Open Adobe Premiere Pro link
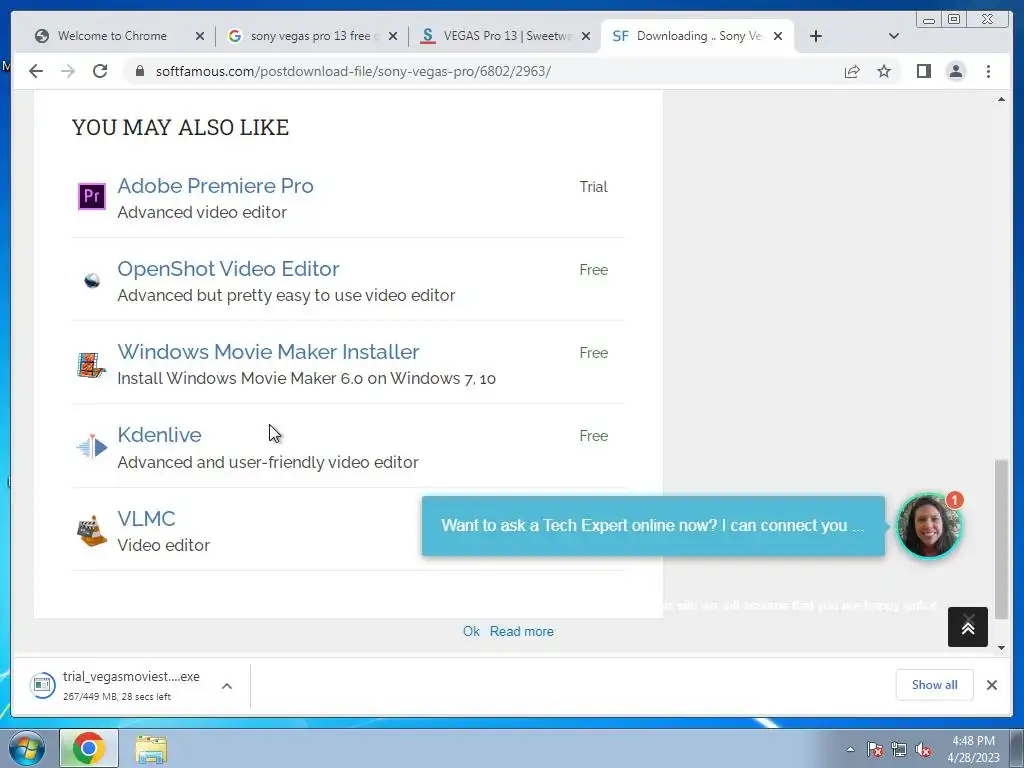This screenshot has height=768, width=1024. pyautogui.click(x=216, y=185)
